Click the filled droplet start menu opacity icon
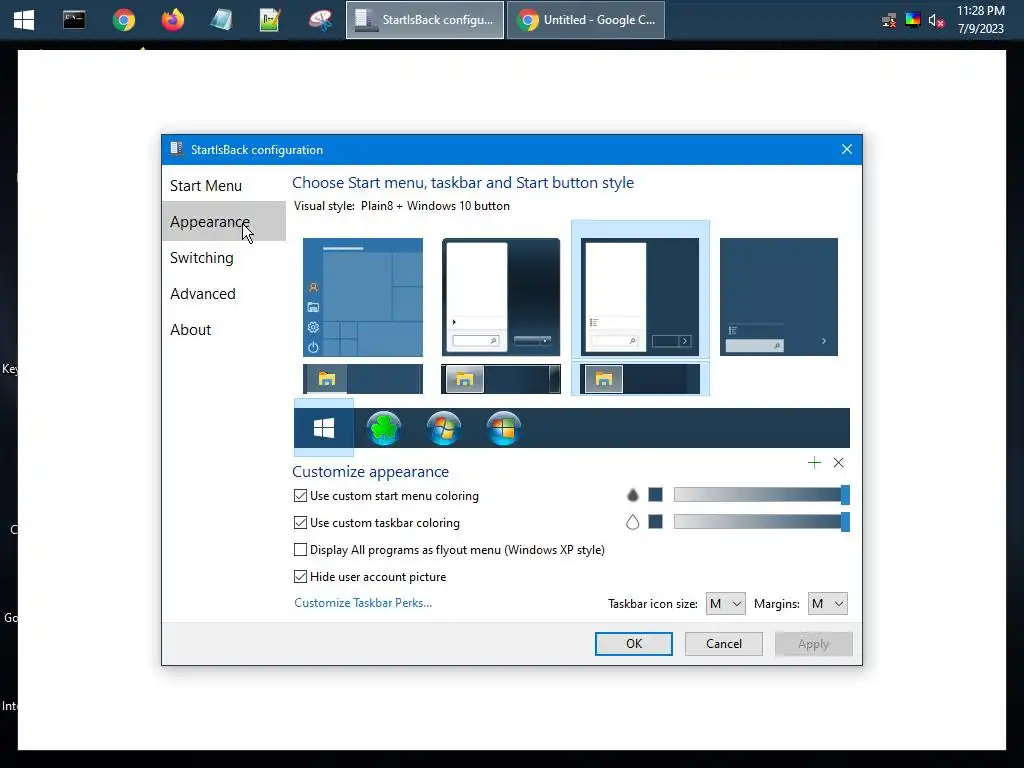1024x768 pixels. pyautogui.click(x=632, y=495)
